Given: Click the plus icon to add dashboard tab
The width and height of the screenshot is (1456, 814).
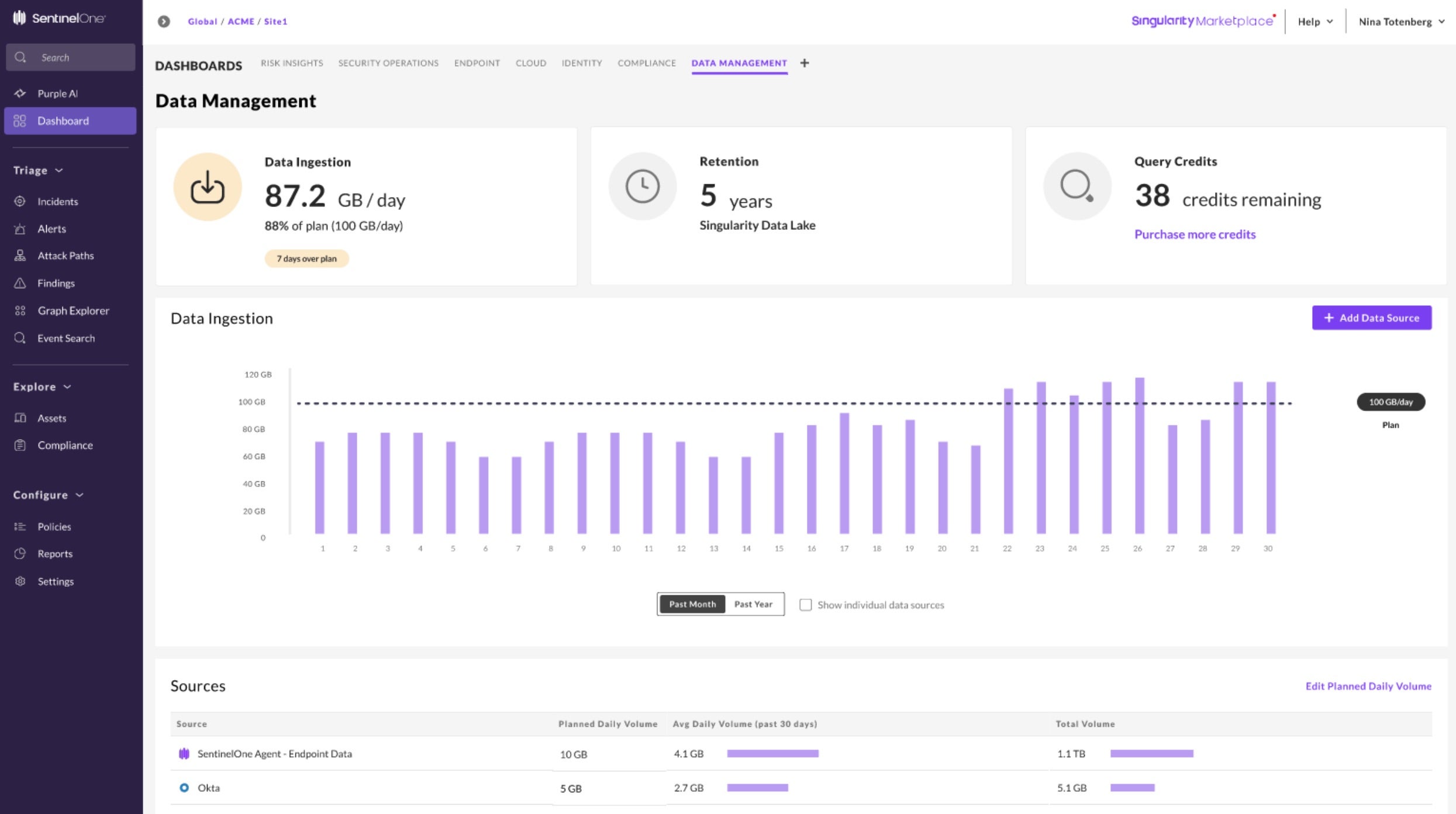Looking at the screenshot, I should coord(805,63).
